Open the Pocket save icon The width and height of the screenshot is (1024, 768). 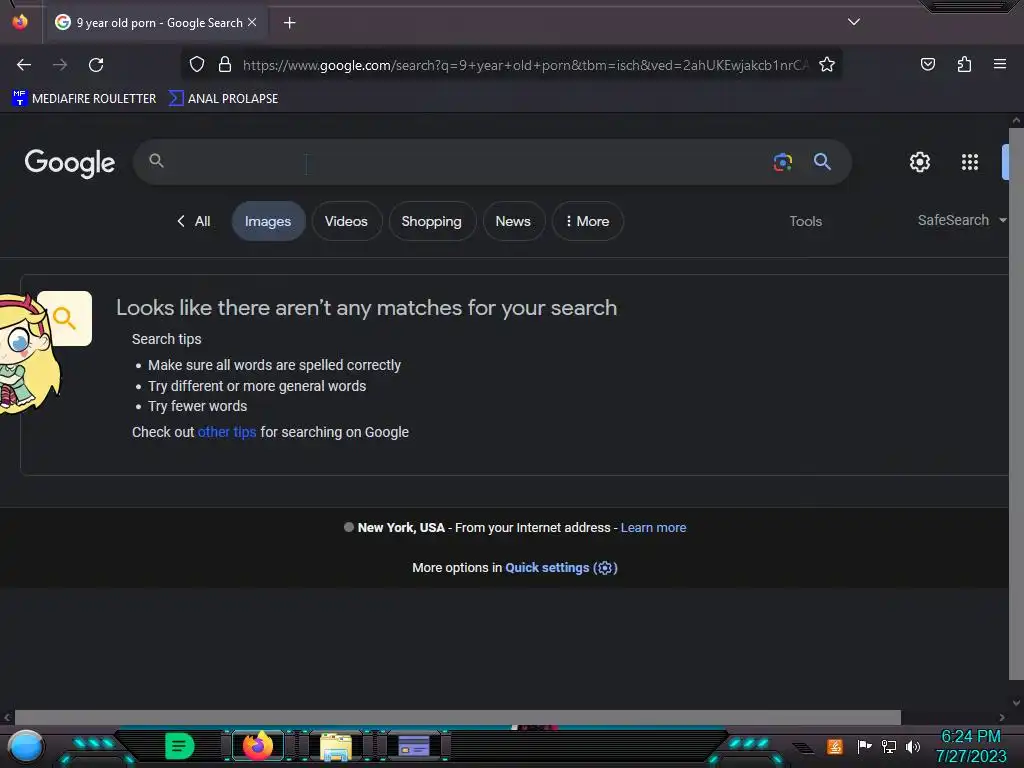[927, 64]
